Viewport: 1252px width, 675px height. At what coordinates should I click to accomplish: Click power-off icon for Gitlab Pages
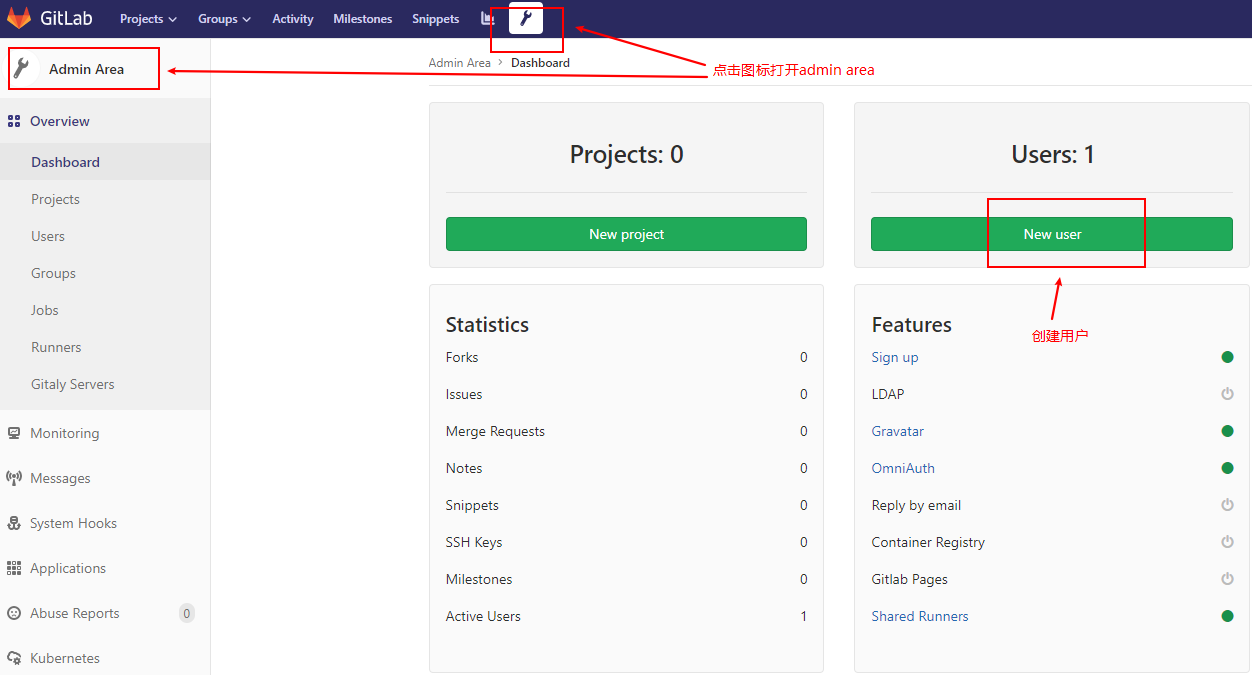coord(1227,579)
